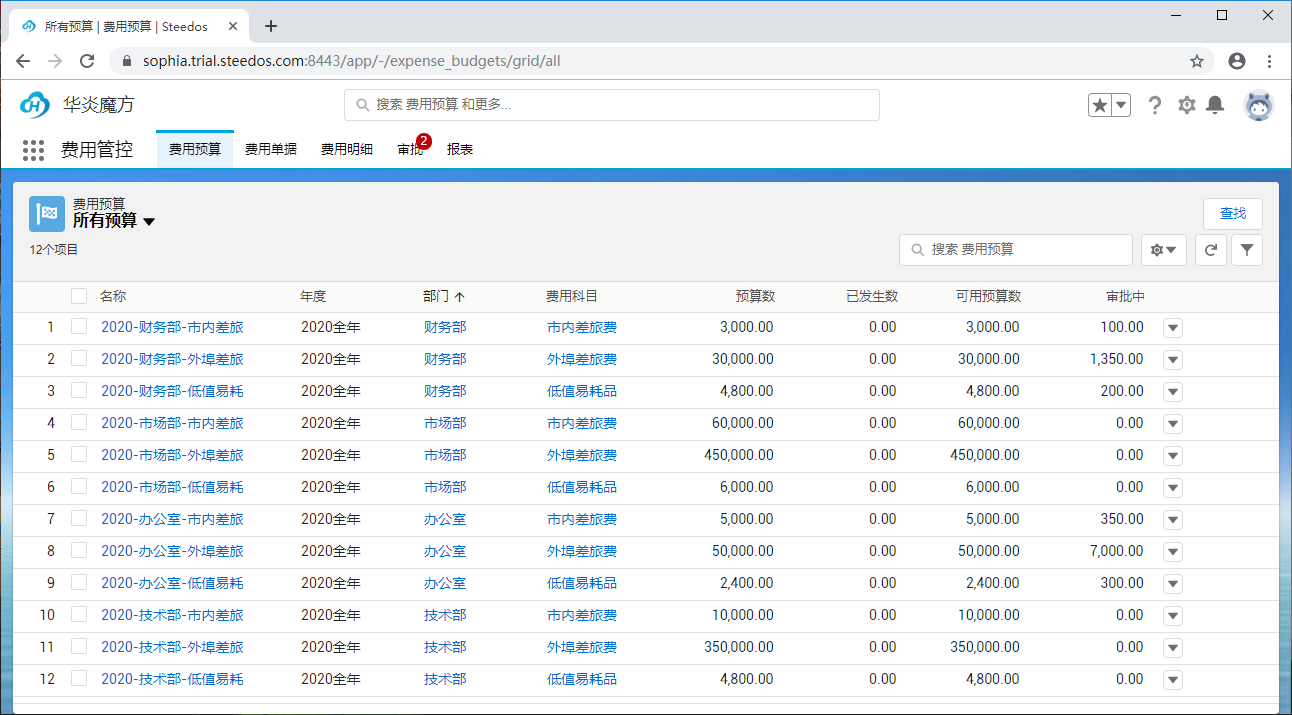This screenshot has height=715, width=1292.
Task: Click into the 搜索费用预算 search field
Action: pyautogui.click(x=1015, y=250)
